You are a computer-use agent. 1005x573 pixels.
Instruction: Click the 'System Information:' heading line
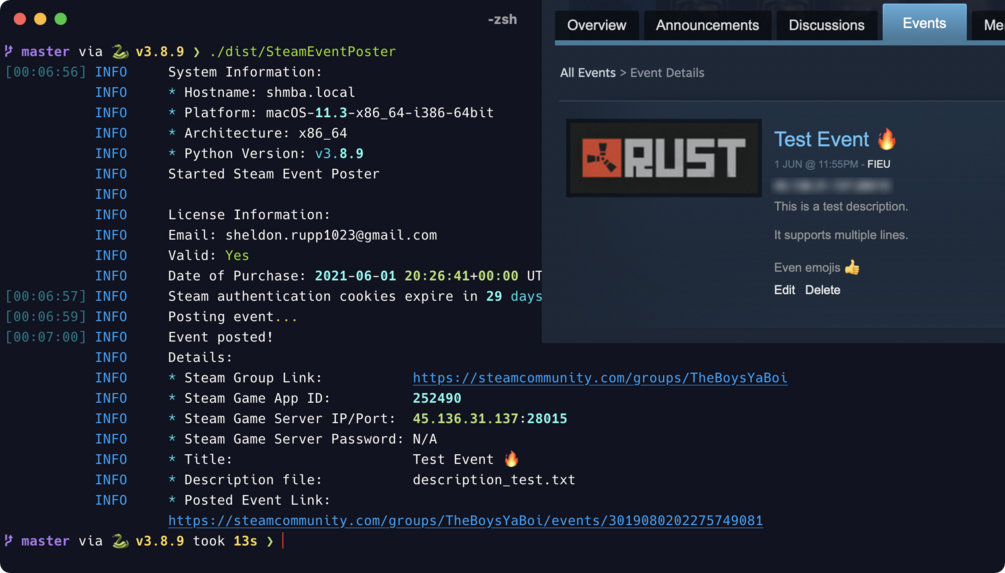245,72
